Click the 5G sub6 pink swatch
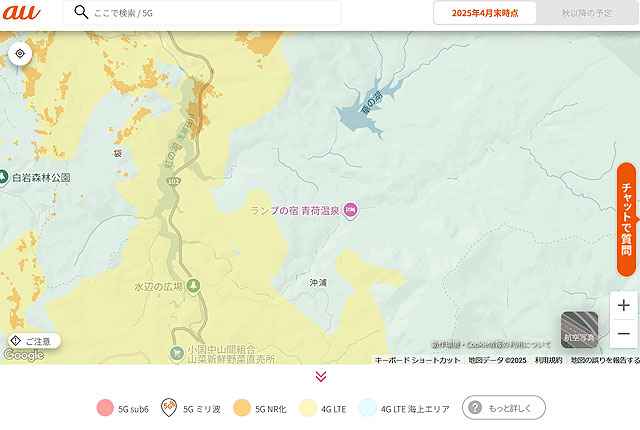The height and width of the screenshot is (430, 640). click(105, 408)
